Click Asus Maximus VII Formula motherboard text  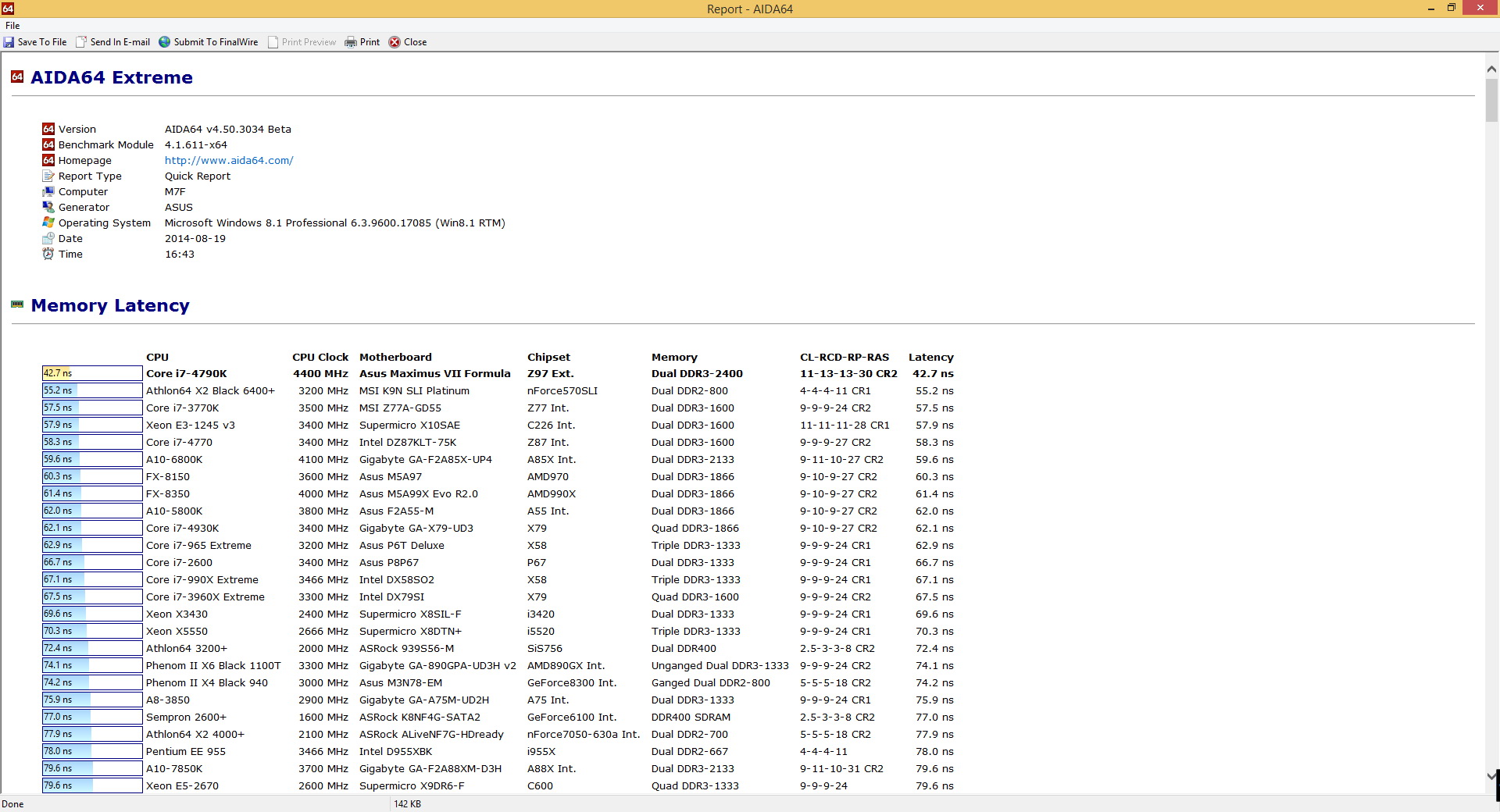click(435, 373)
